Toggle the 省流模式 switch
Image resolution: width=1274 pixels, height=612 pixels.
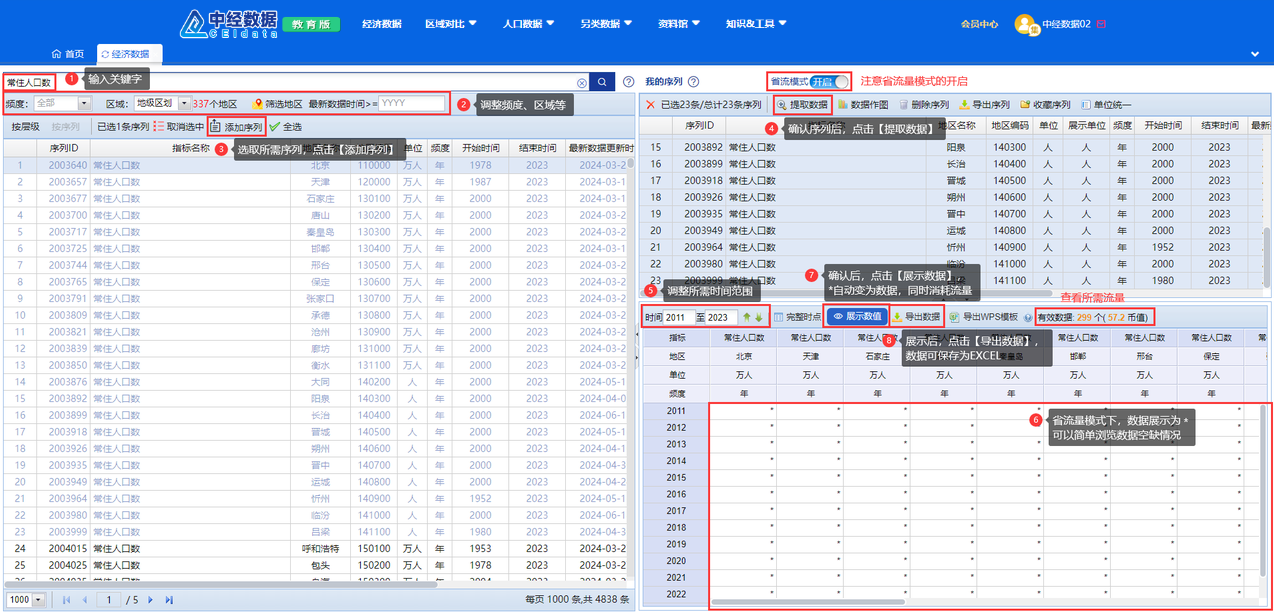pyautogui.click(x=832, y=82)
